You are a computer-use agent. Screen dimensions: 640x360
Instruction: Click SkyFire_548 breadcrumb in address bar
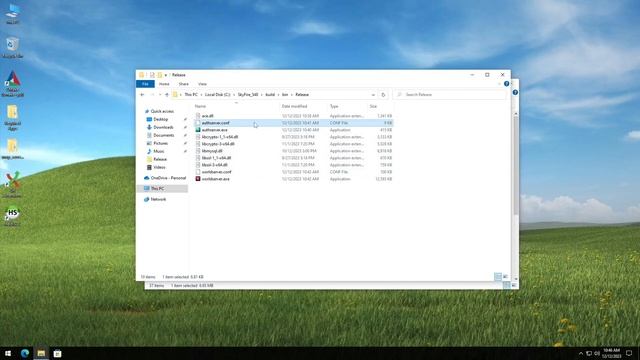tap(248, 95)
